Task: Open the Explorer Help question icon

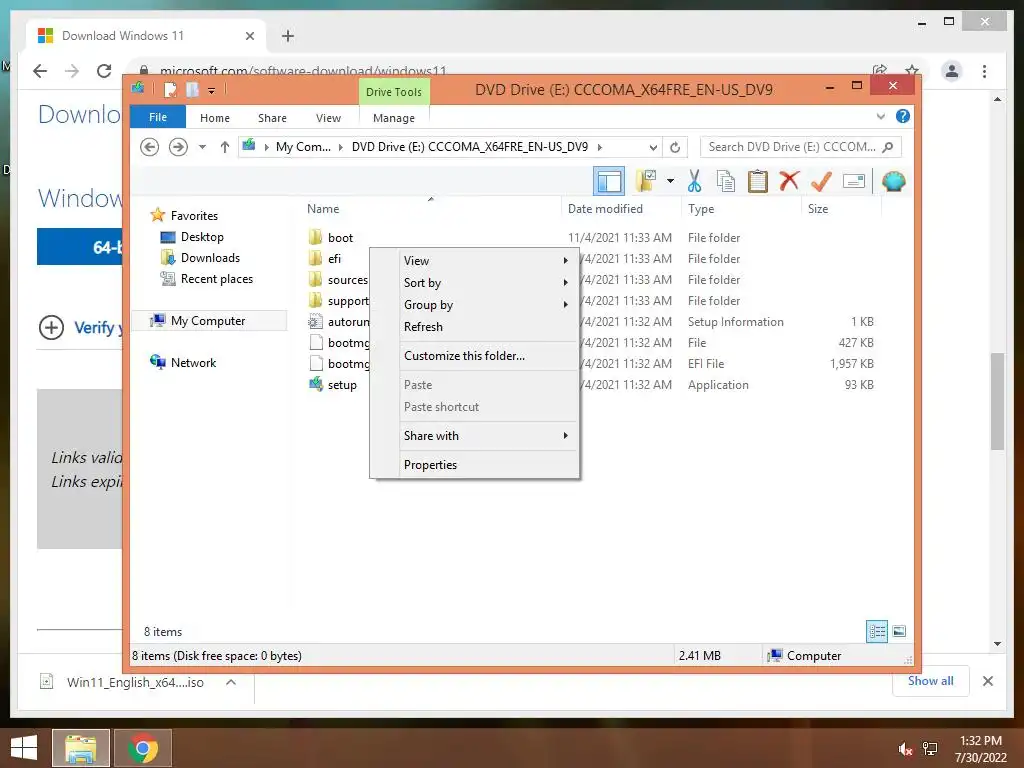Action: 903,116
